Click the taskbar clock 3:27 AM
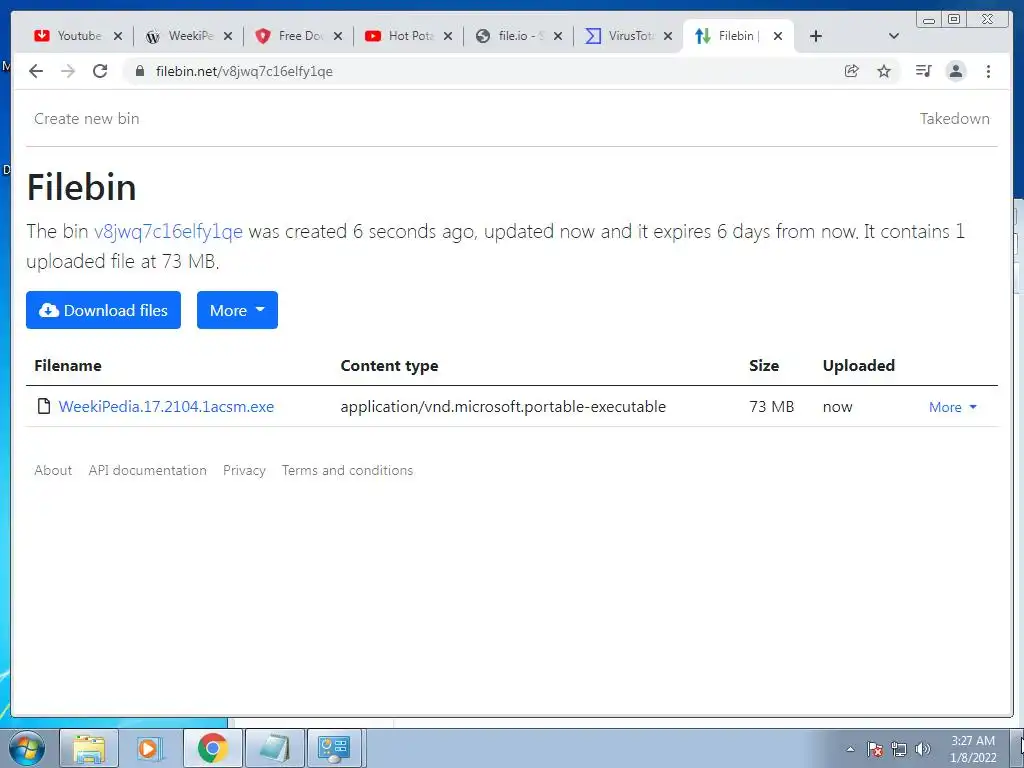 coord(973,749)
